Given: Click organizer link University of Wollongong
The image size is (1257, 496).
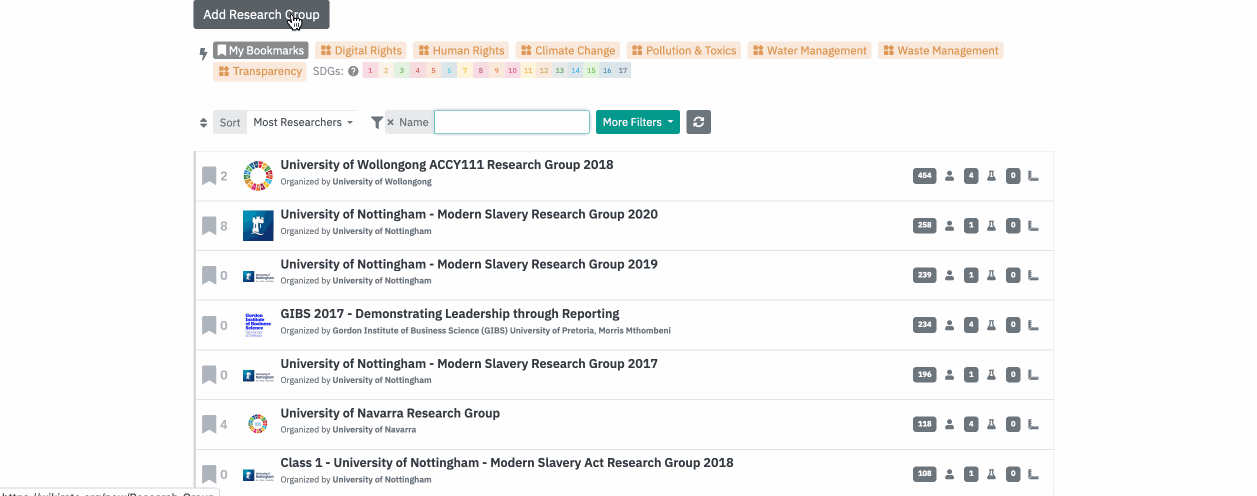Looking at the screenshot, I should [382, 182].
